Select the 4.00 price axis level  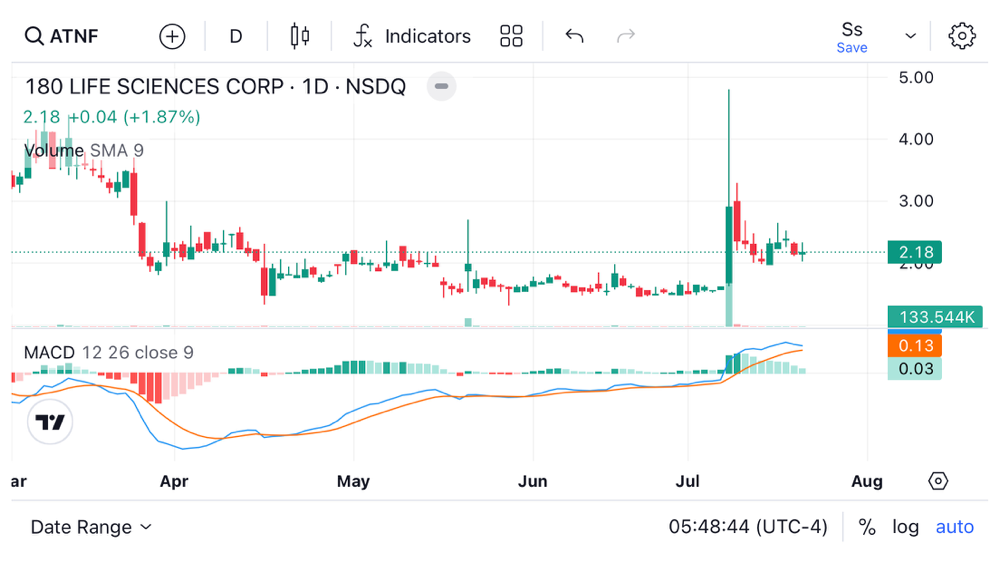point(916,139)
